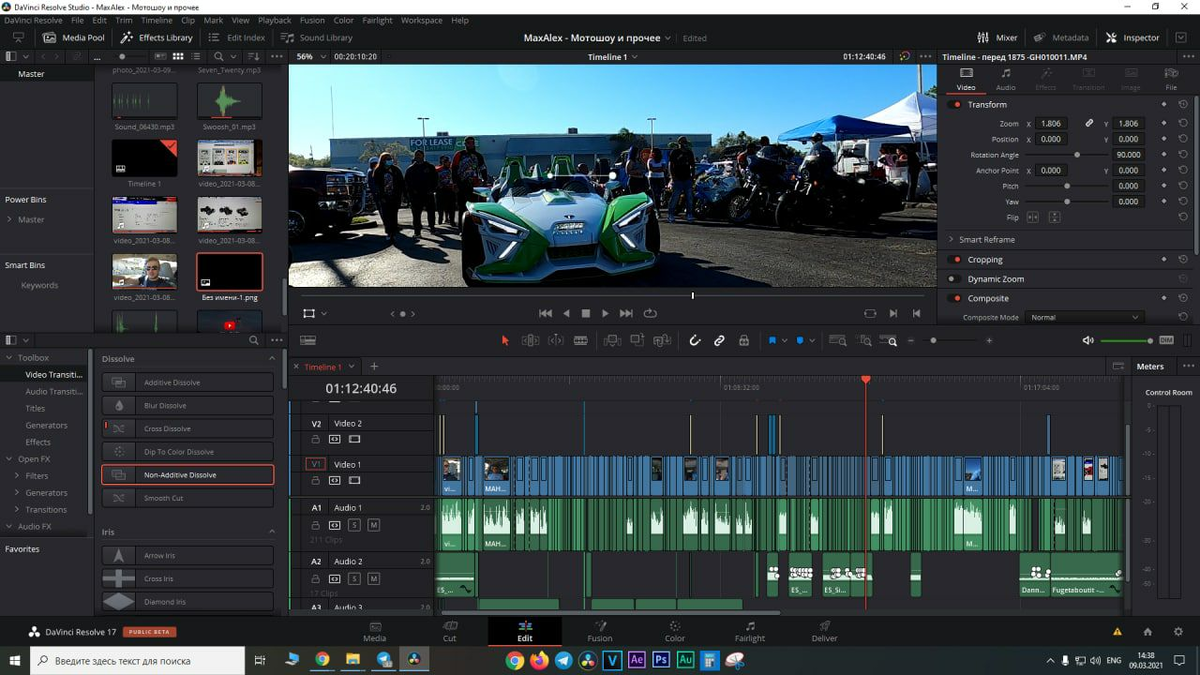Toggle loop playback icon
The image size is (1200, 675).
(650, 313)
